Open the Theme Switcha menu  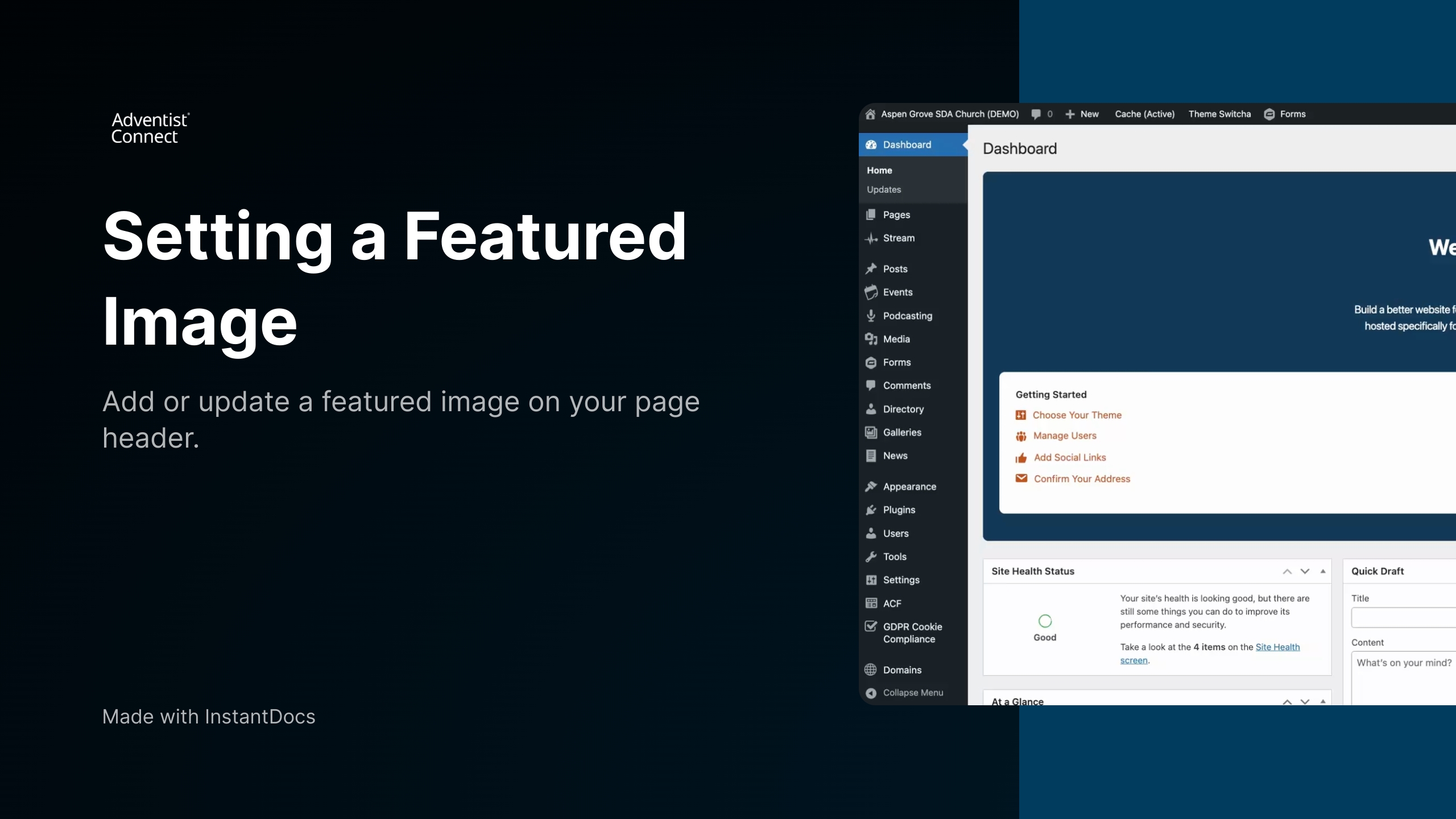coord(1219,114)
